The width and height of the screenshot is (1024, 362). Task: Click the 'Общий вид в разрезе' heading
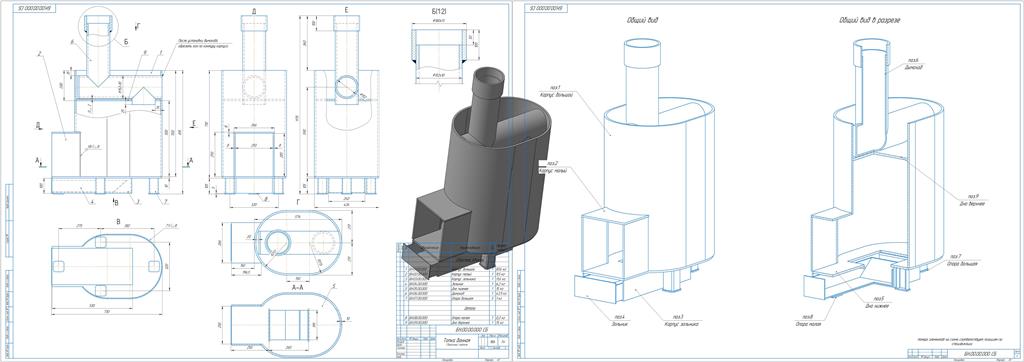coord(869,20)
